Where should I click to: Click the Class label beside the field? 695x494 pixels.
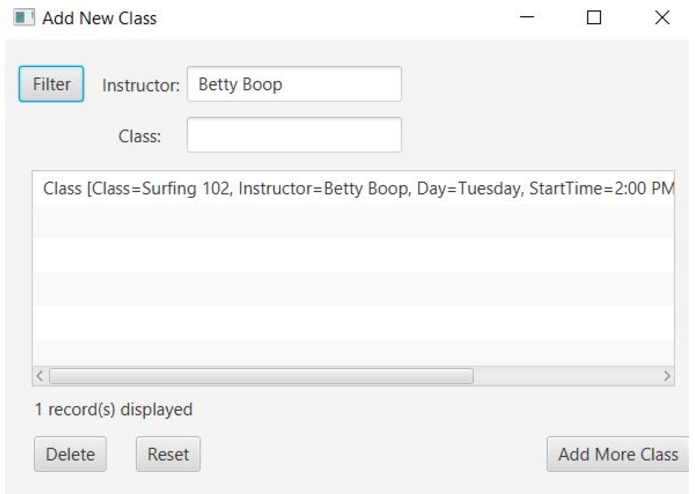[x=140, y=137]
